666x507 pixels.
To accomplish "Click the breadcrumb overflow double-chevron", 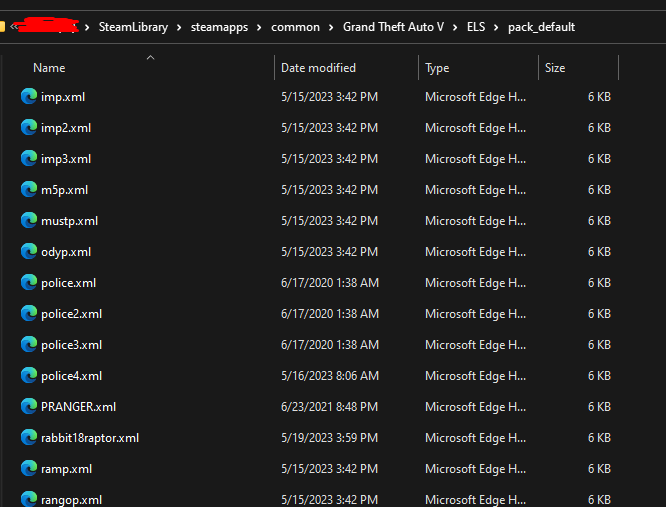I will [x=14, y=27].
